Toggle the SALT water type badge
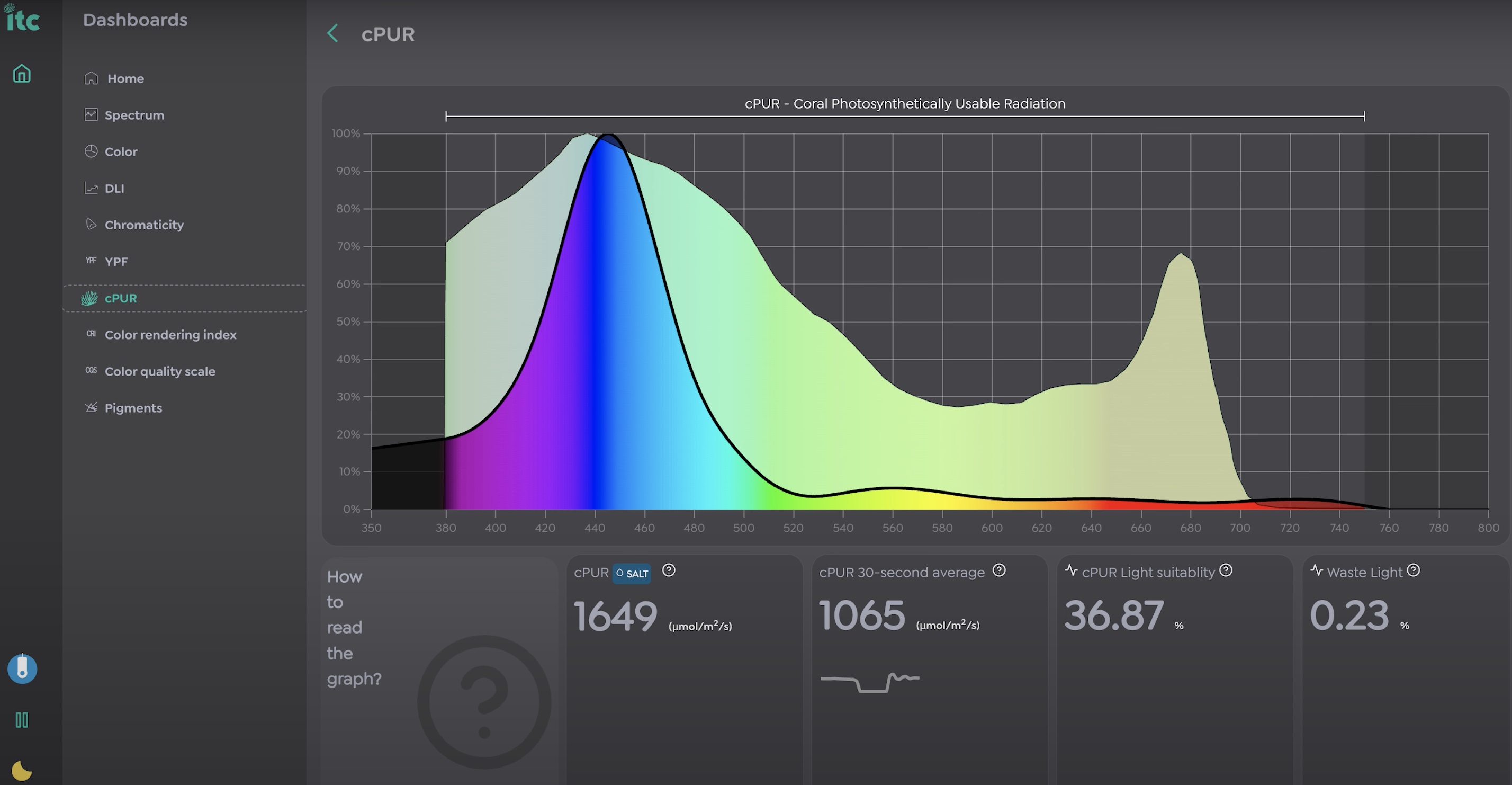The height and width of the screenshot is (785, 1512). pos(632,574)
